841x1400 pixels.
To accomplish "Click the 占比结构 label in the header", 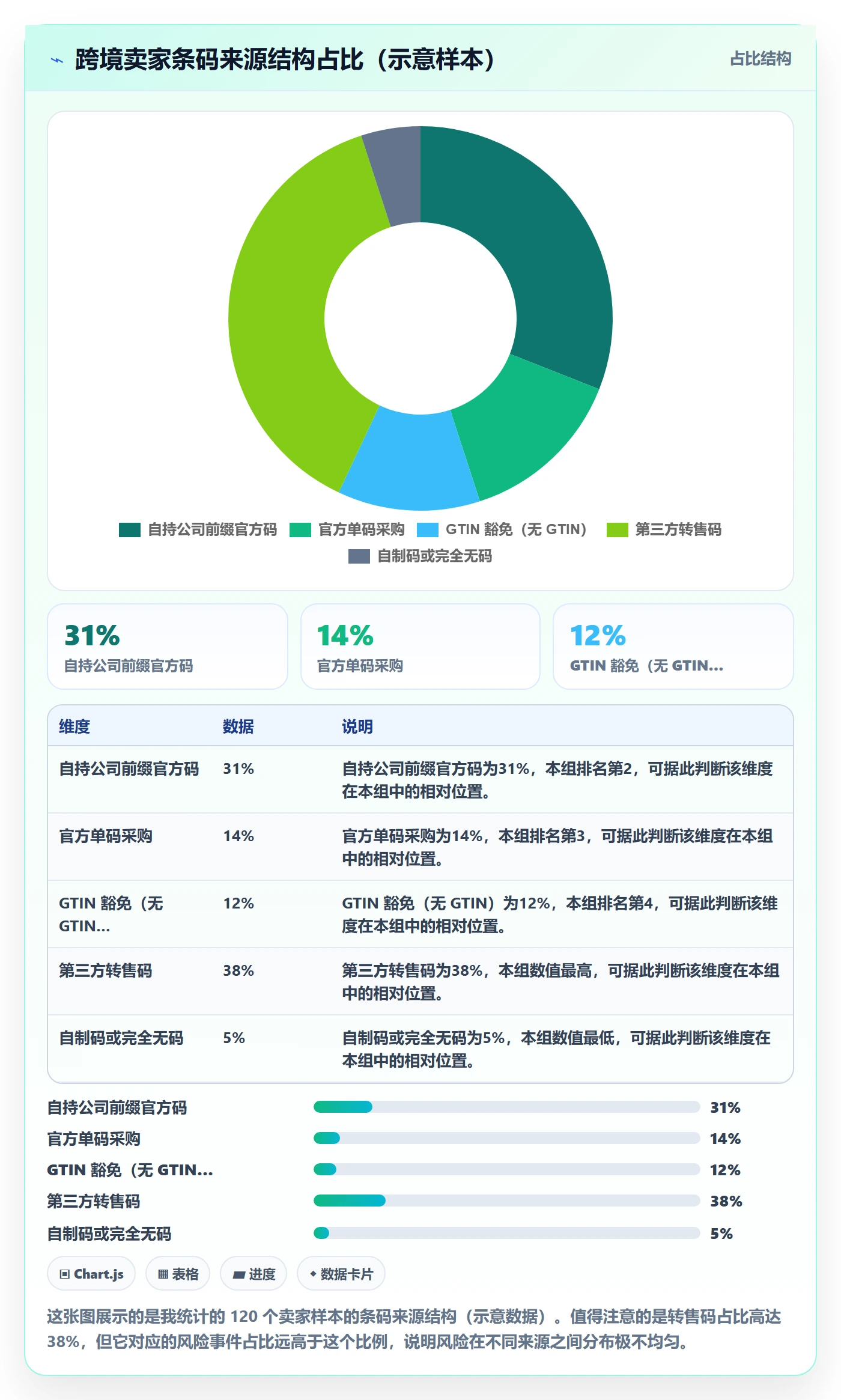I will pos(761,58).
